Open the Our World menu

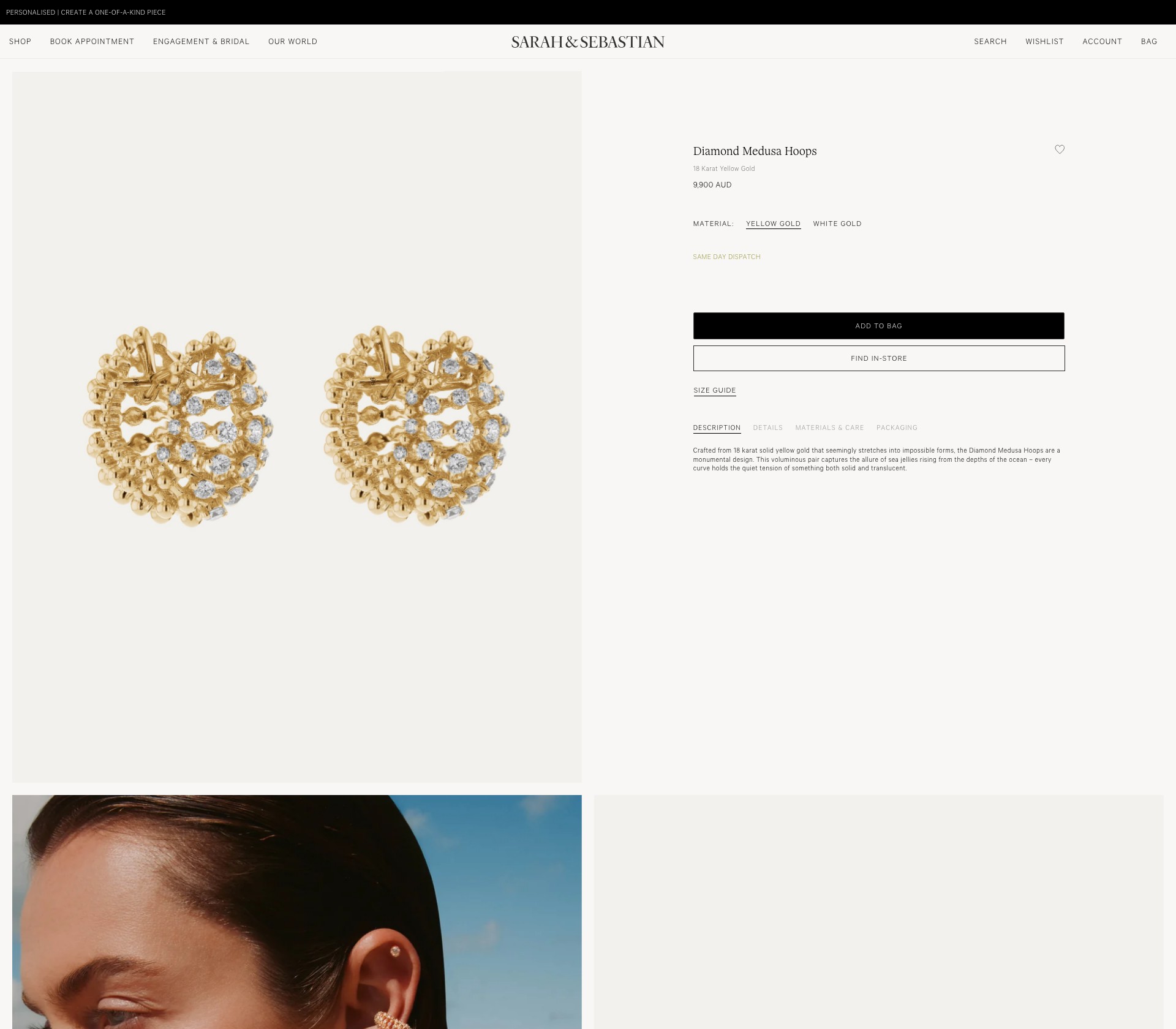[x=293, y=42]
